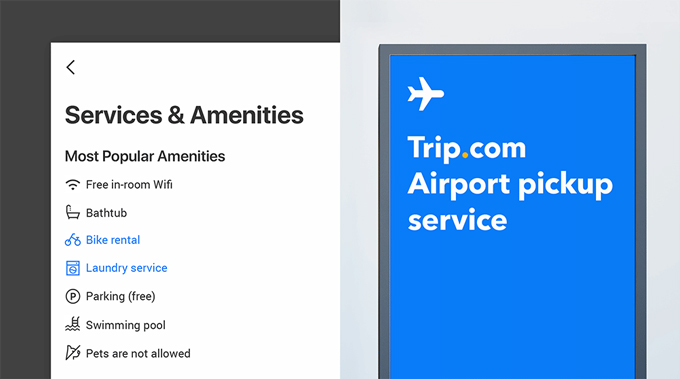Click the Services & Amenities heading
680x379 pixels.
click(x=184, y=115)
